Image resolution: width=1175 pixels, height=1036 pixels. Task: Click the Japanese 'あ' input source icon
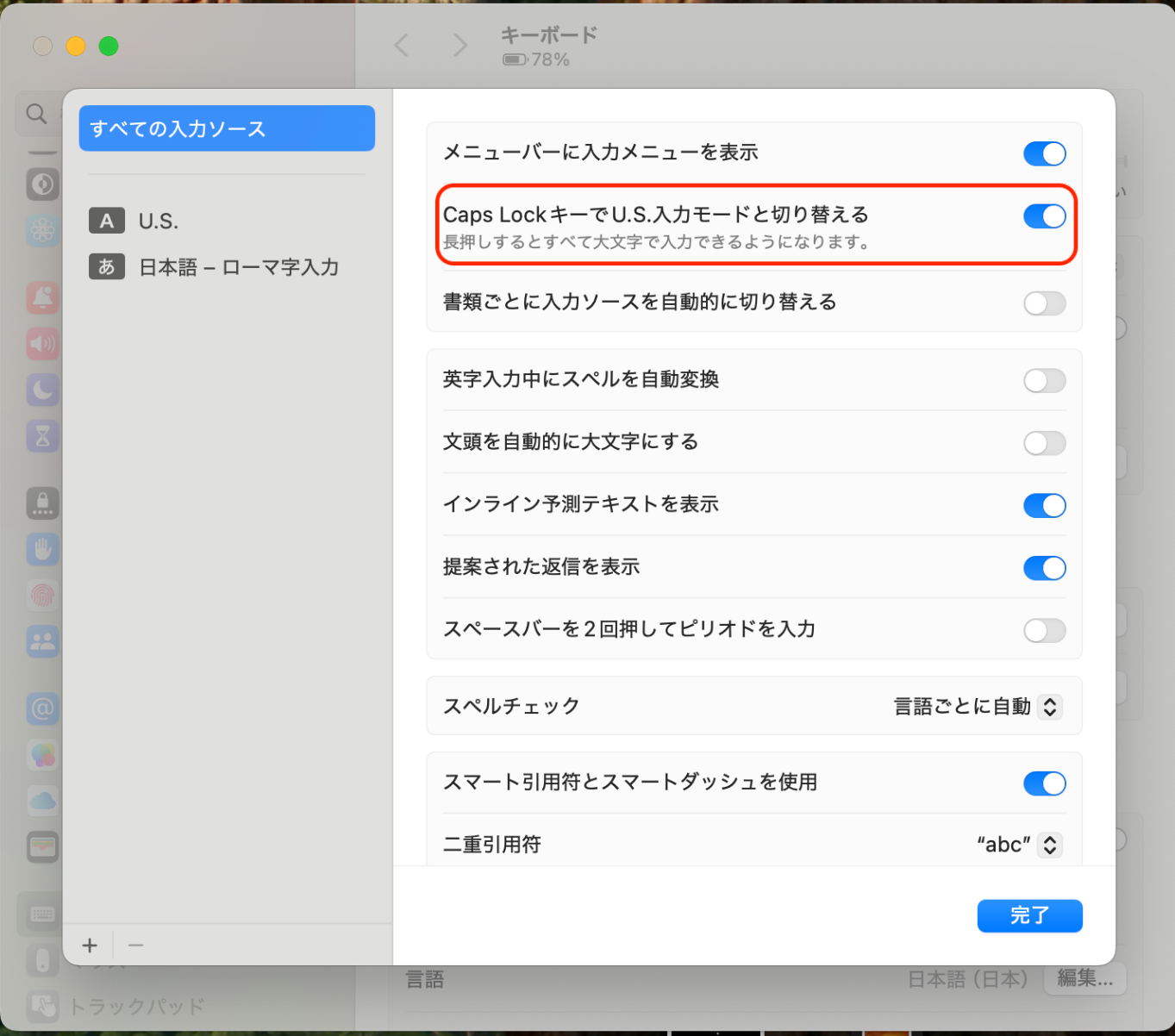[x=107, y=267]
